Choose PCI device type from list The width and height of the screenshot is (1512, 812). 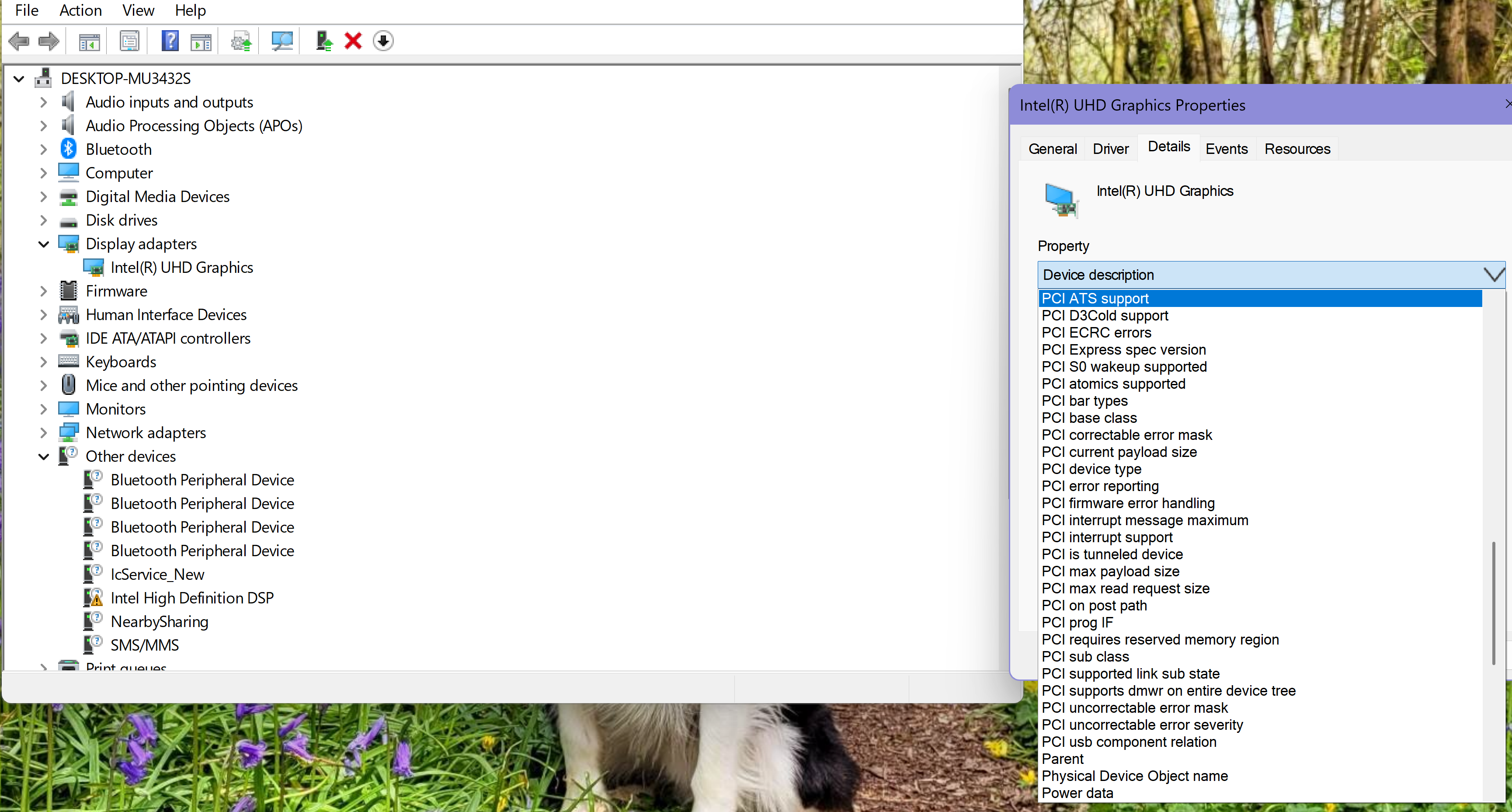(1260, 469)
